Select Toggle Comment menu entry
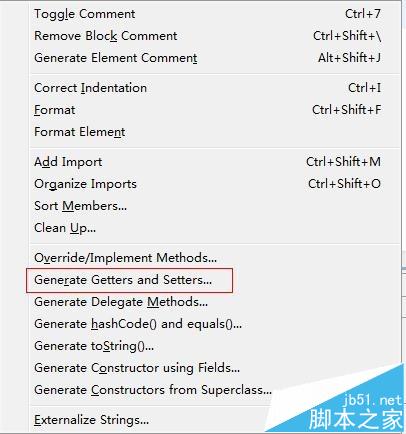This screenshot has width=406, height=434. (215, 14)
